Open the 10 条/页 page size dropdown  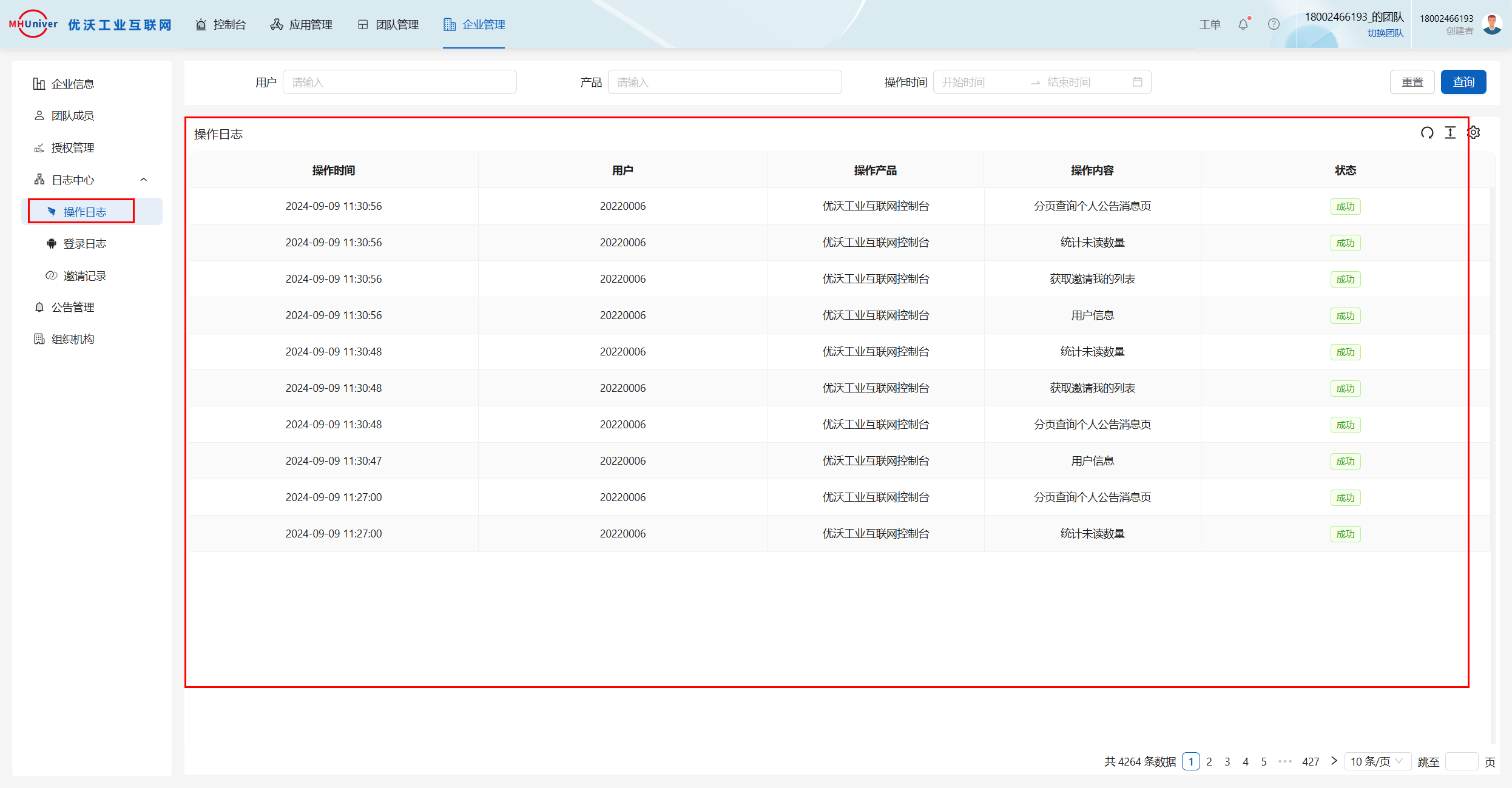[x=1376, y=761]
